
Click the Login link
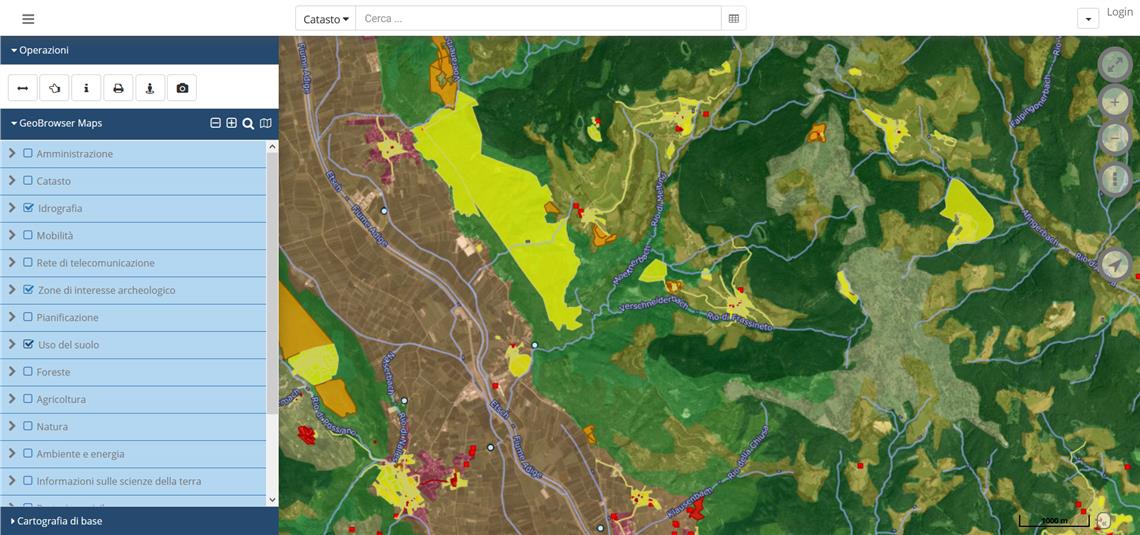click(1119, 12)
